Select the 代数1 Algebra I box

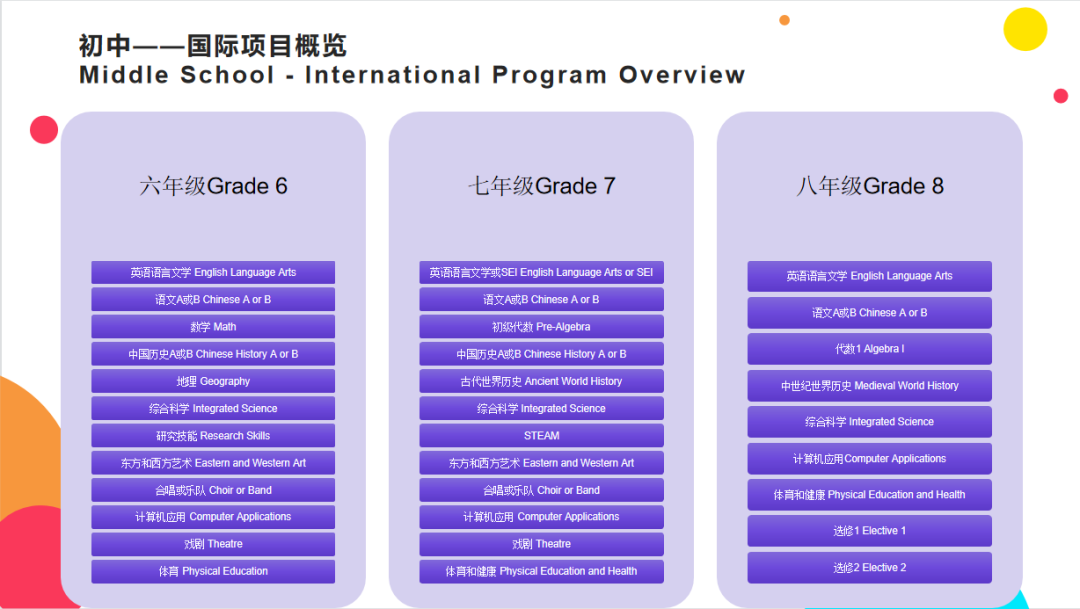[x=870, y=349]
